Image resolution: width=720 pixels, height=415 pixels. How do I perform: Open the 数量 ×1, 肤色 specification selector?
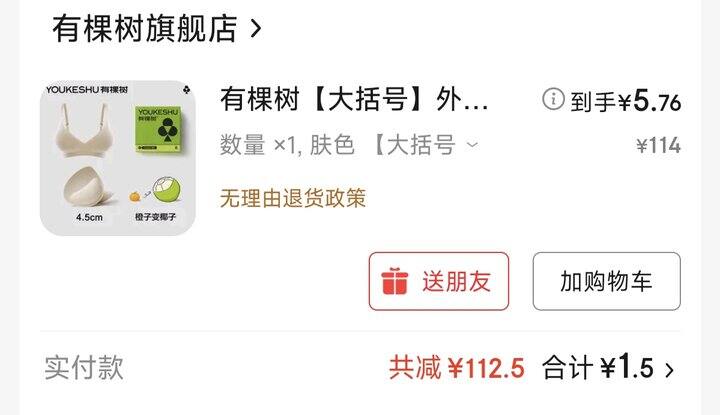(349, 145)
